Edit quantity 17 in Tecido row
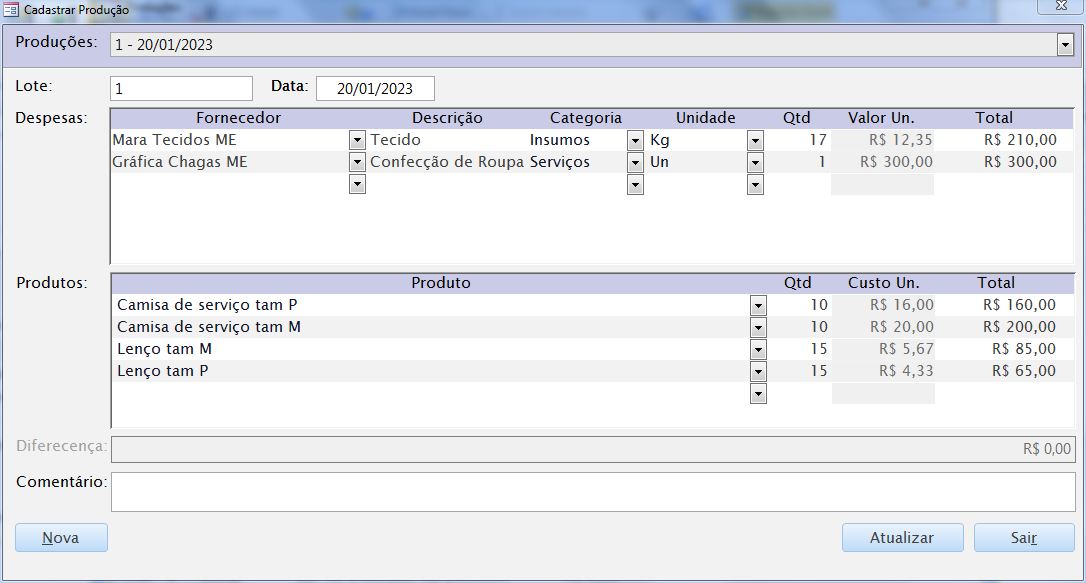1086x583 pixels. (800, 140)
